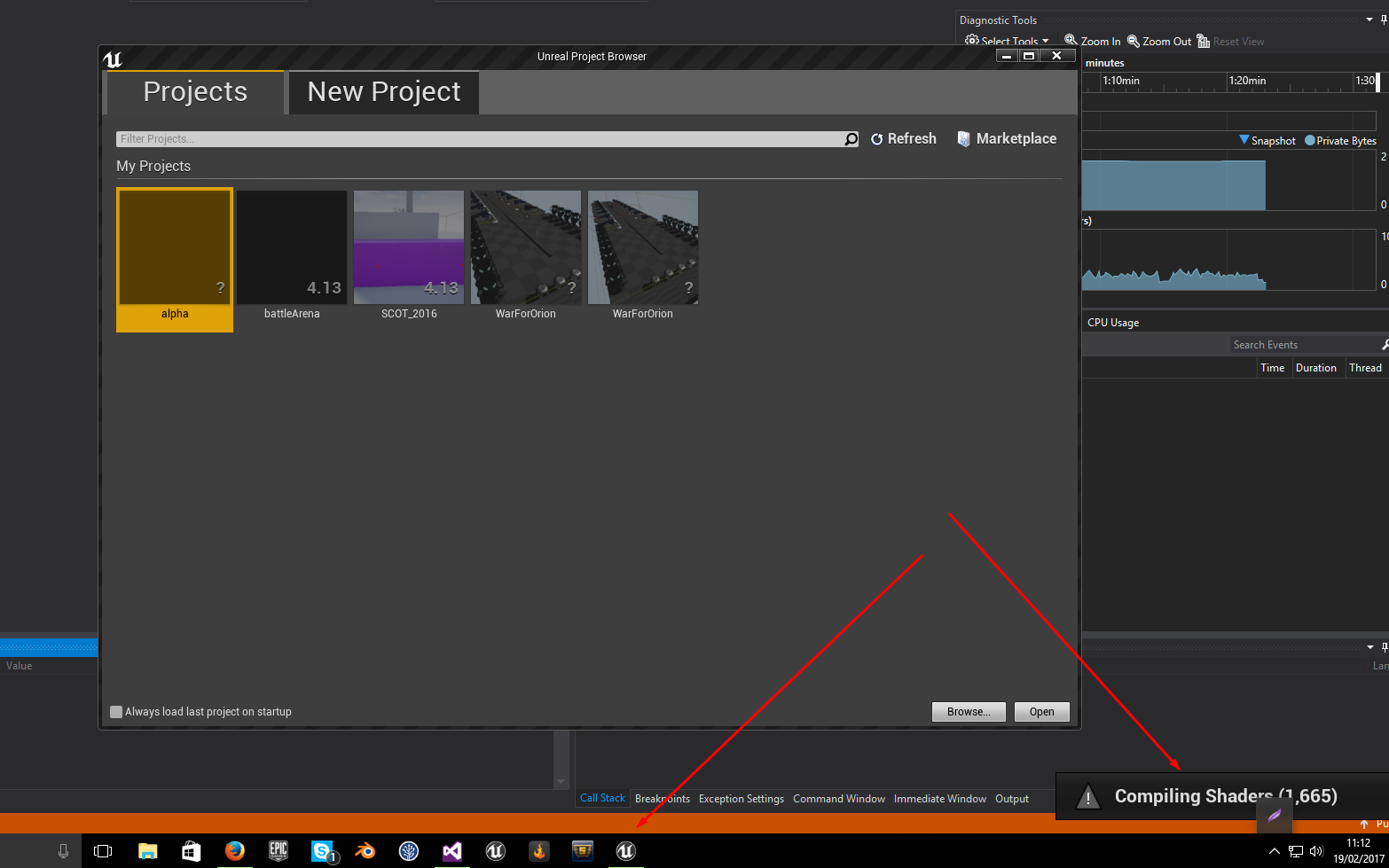Pin the Diagnostic Tools panel
The height and width of the screenshot is (868, 1389).
pos(1385,20)
